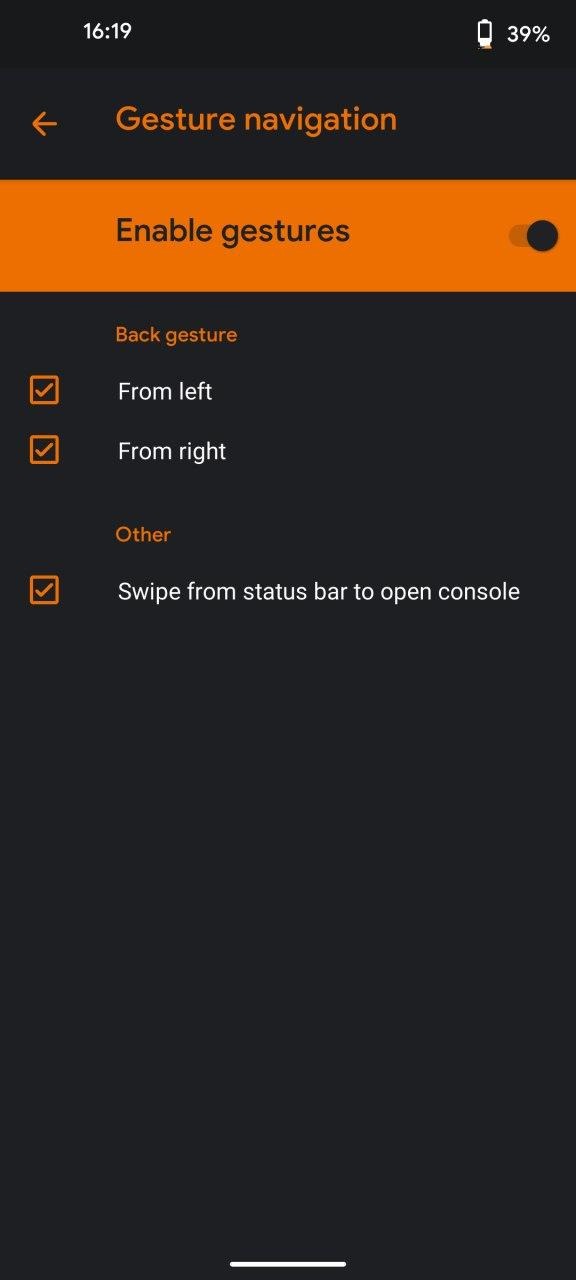Turn off the Enable gestures switch
Viewport: 576px width, 1280px height.
pos(533,236)
